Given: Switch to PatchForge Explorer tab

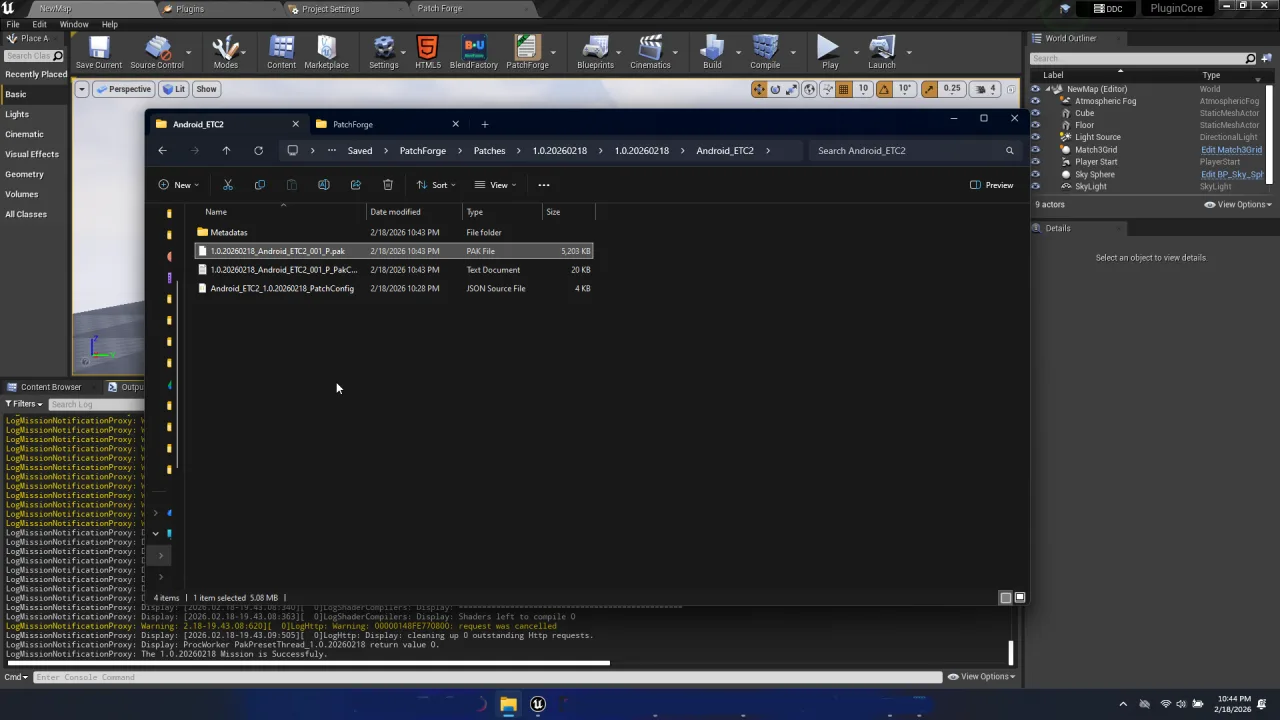Looking at the screenshot, I should tap(387, 124).
